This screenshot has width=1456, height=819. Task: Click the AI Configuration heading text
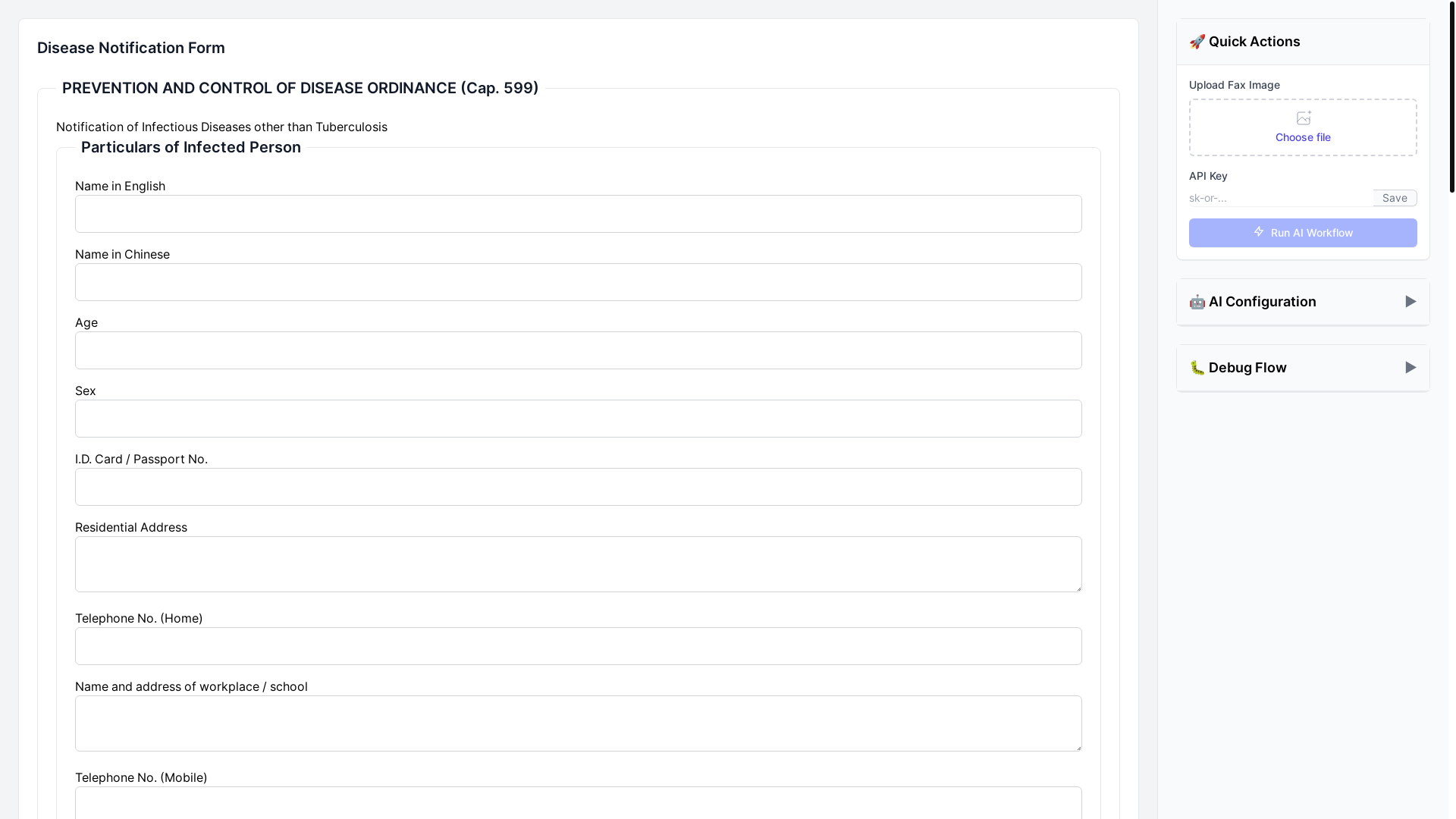click(x=1263, y=302)
